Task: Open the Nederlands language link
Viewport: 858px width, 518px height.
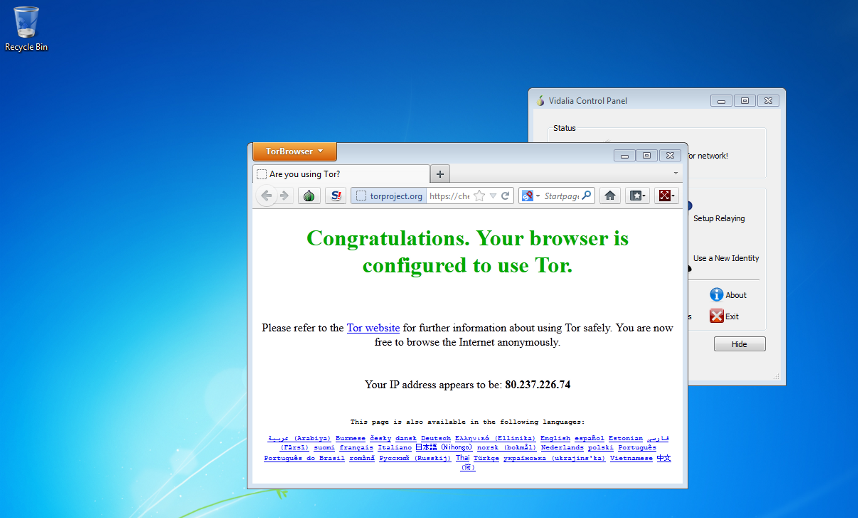Action: tap(563, 447)
